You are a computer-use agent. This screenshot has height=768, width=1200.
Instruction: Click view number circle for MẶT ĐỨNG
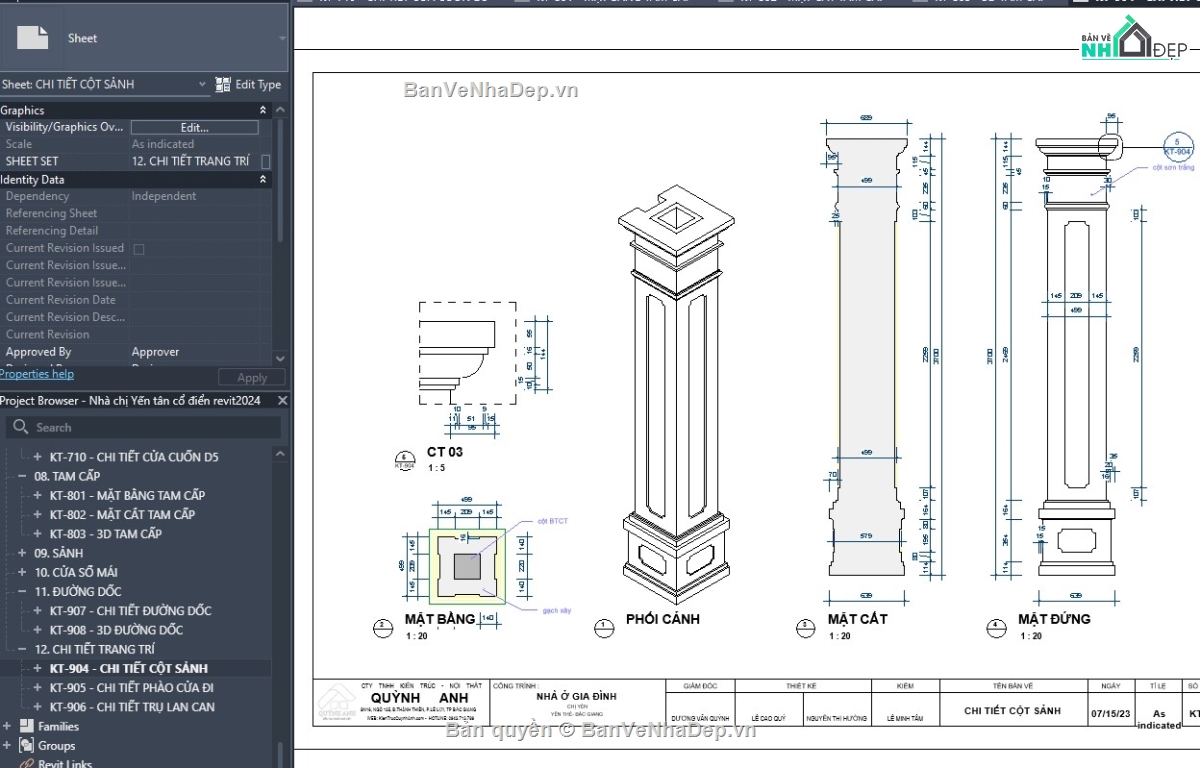coord(996,628)
